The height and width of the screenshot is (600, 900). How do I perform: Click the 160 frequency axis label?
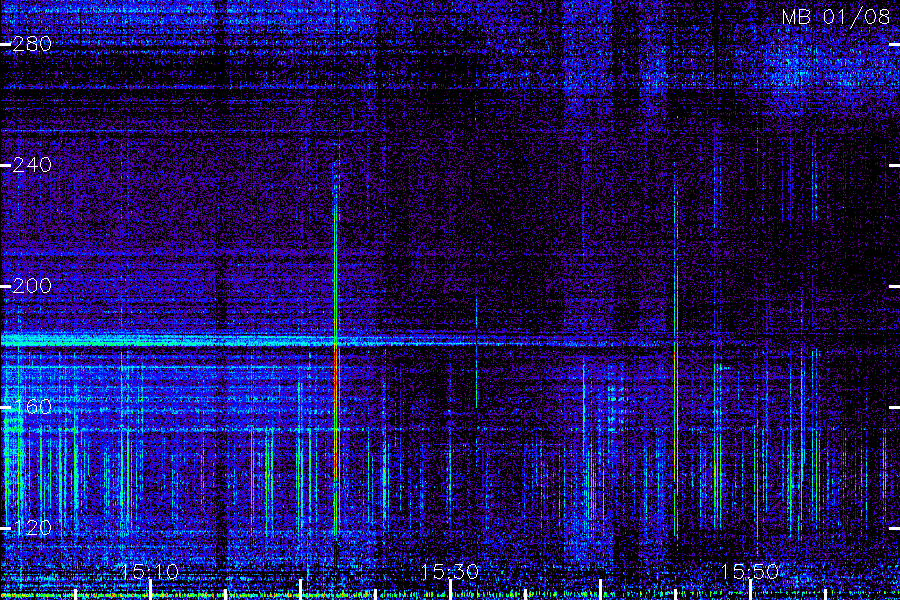[x=32, y=407]
